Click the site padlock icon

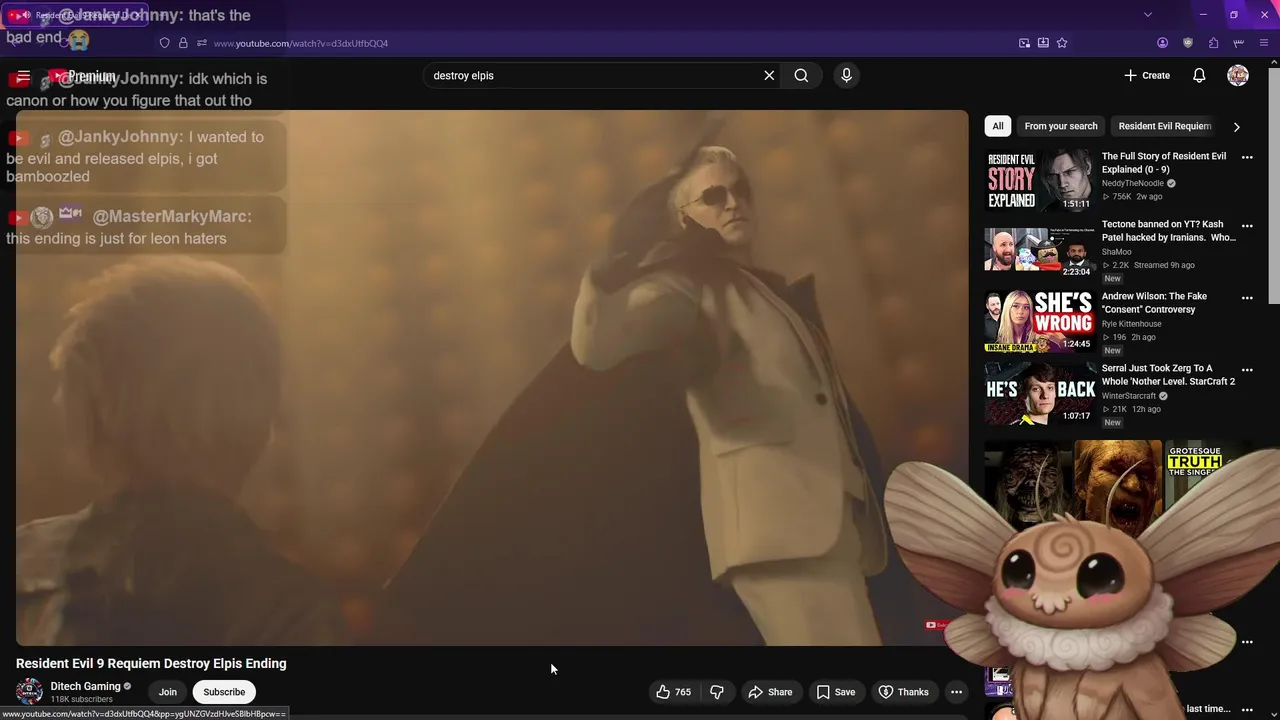coord(183,43)
